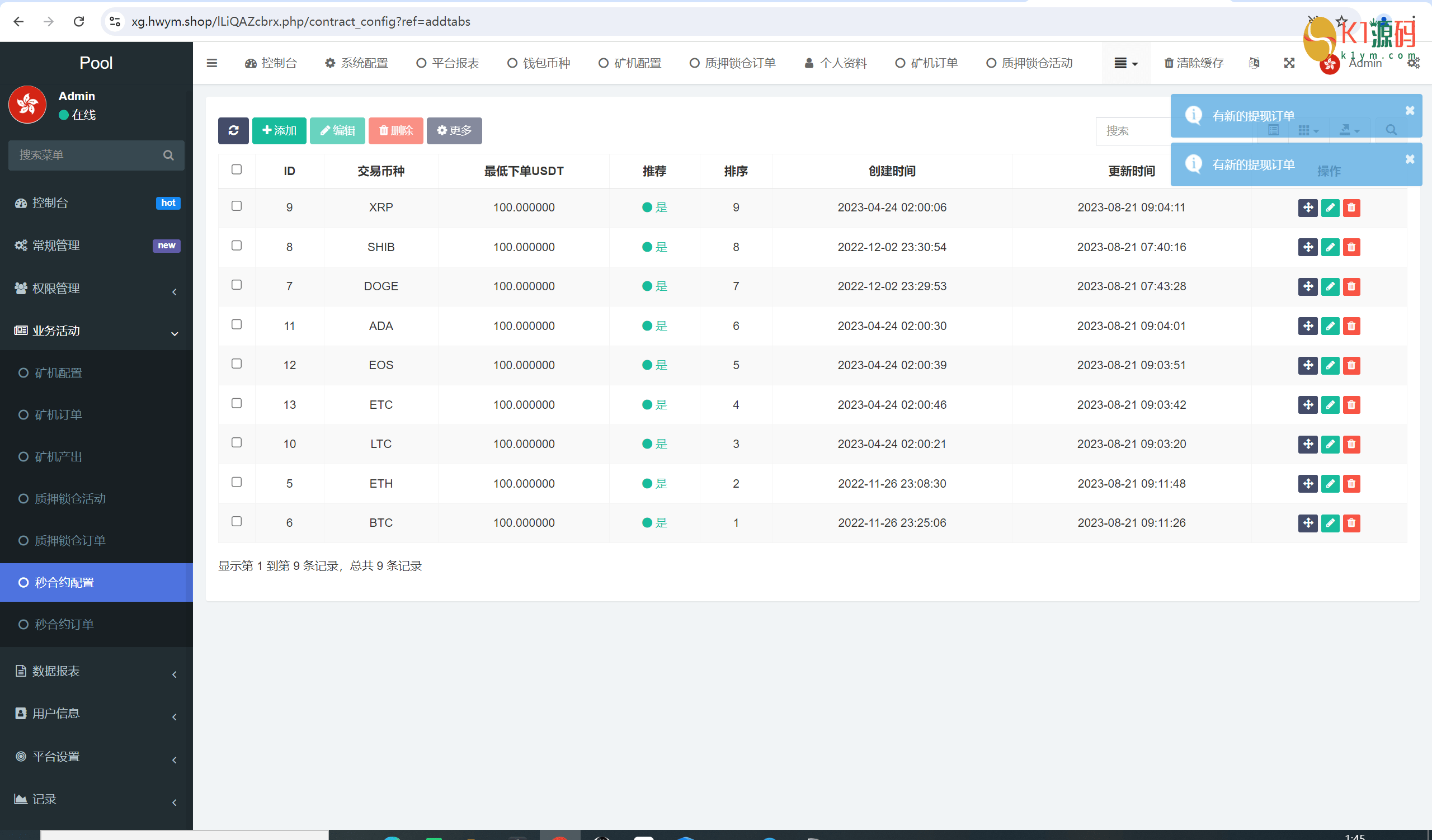Open the tab list dropdown in header
Viewport: 1432px width, 840px height.
(1125, 63)
